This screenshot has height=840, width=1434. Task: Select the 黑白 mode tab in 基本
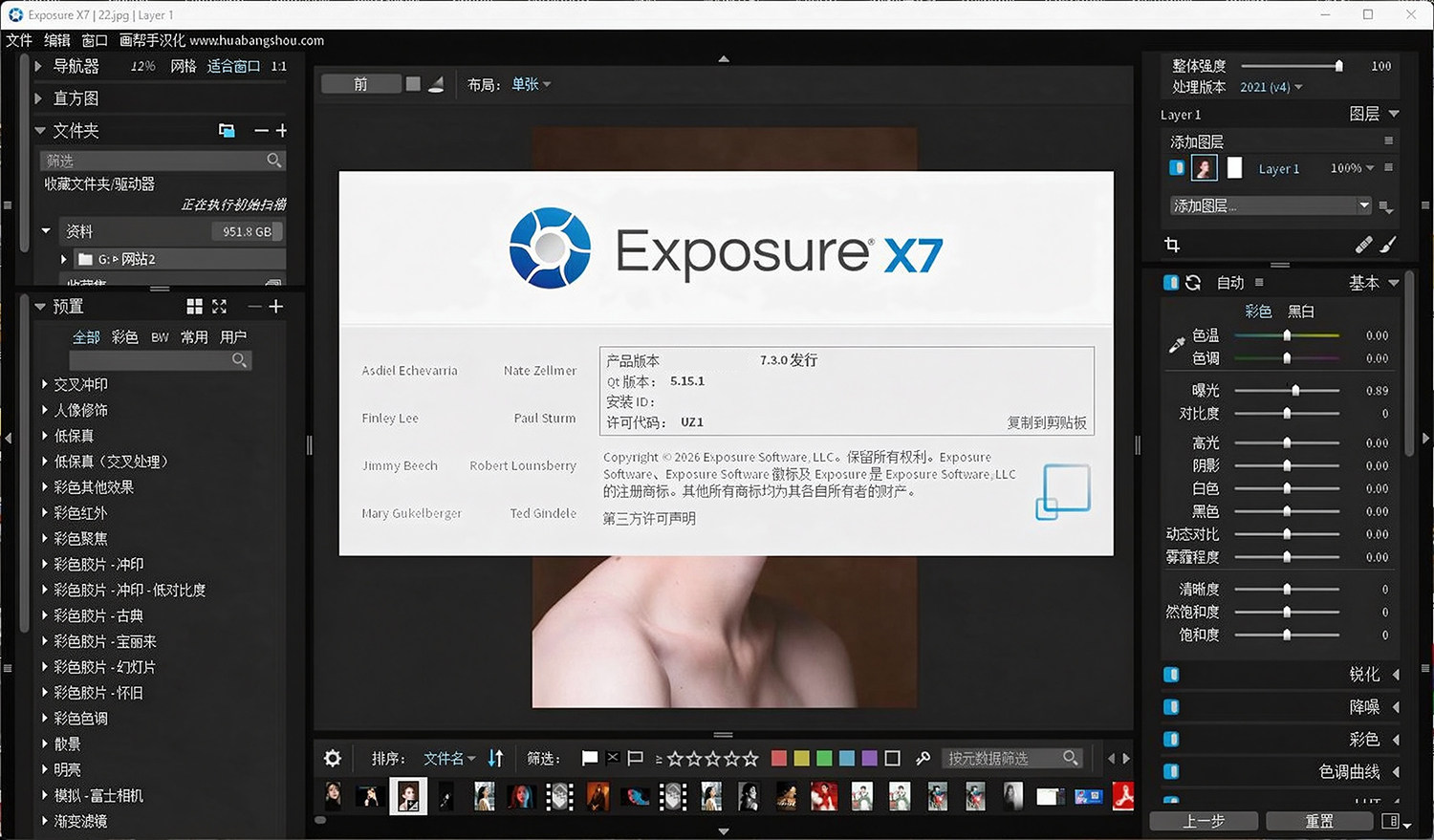point(1301,312)
